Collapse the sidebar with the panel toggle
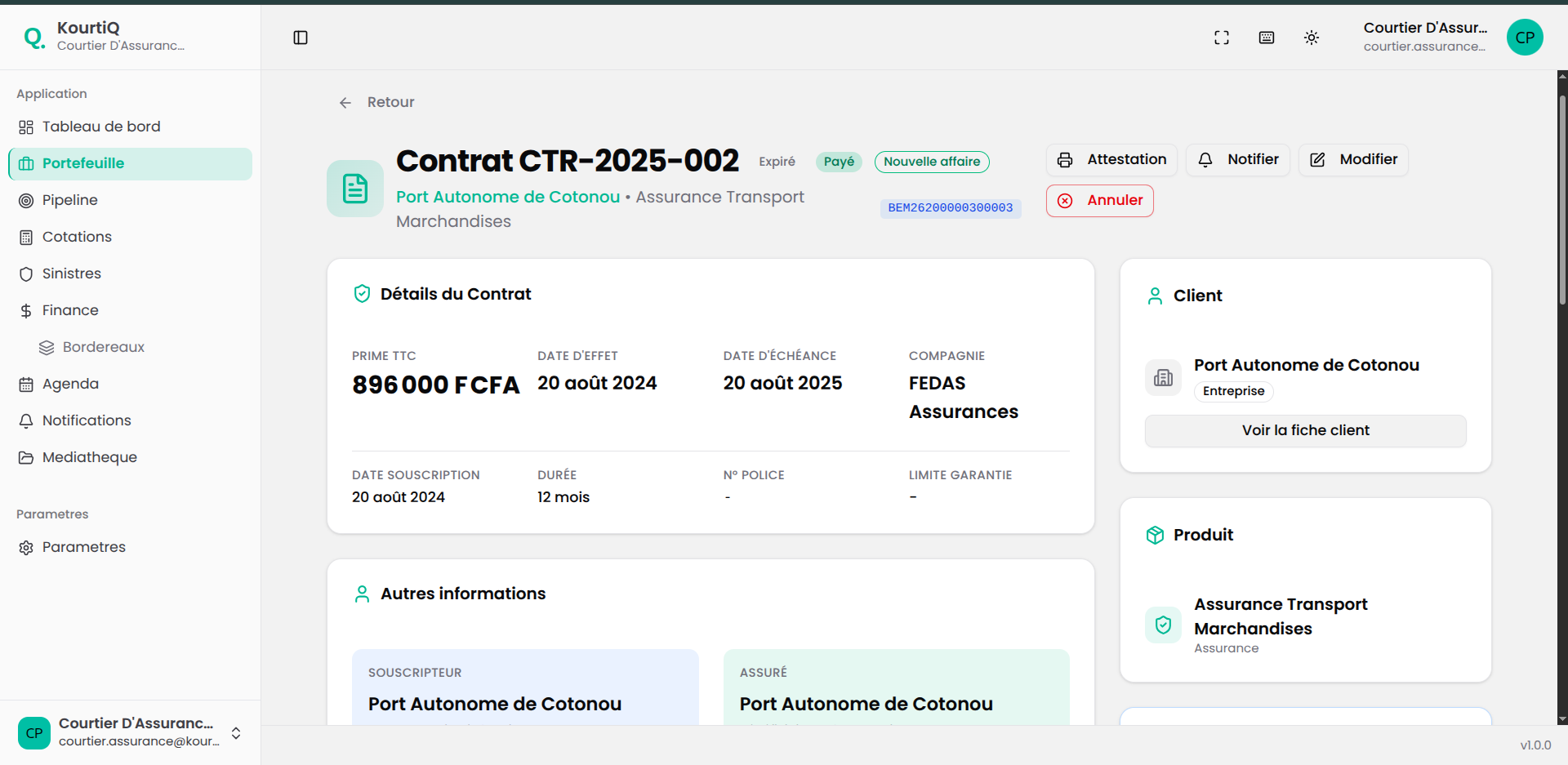The width and height of the screenshot is (1568, 765). coord(301,38)
